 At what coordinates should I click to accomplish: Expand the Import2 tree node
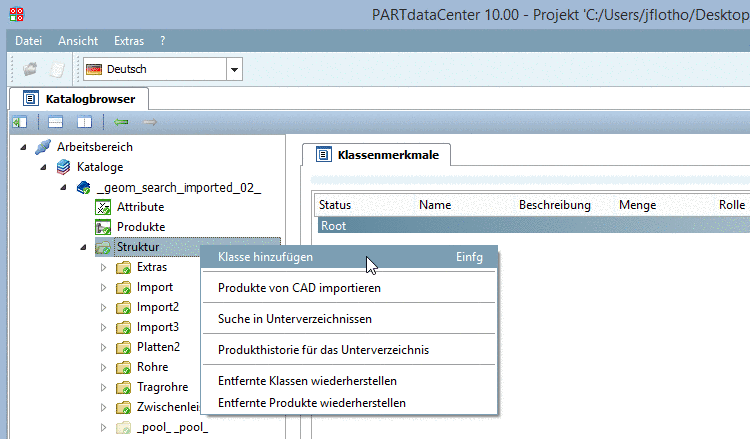click(102, 307)
